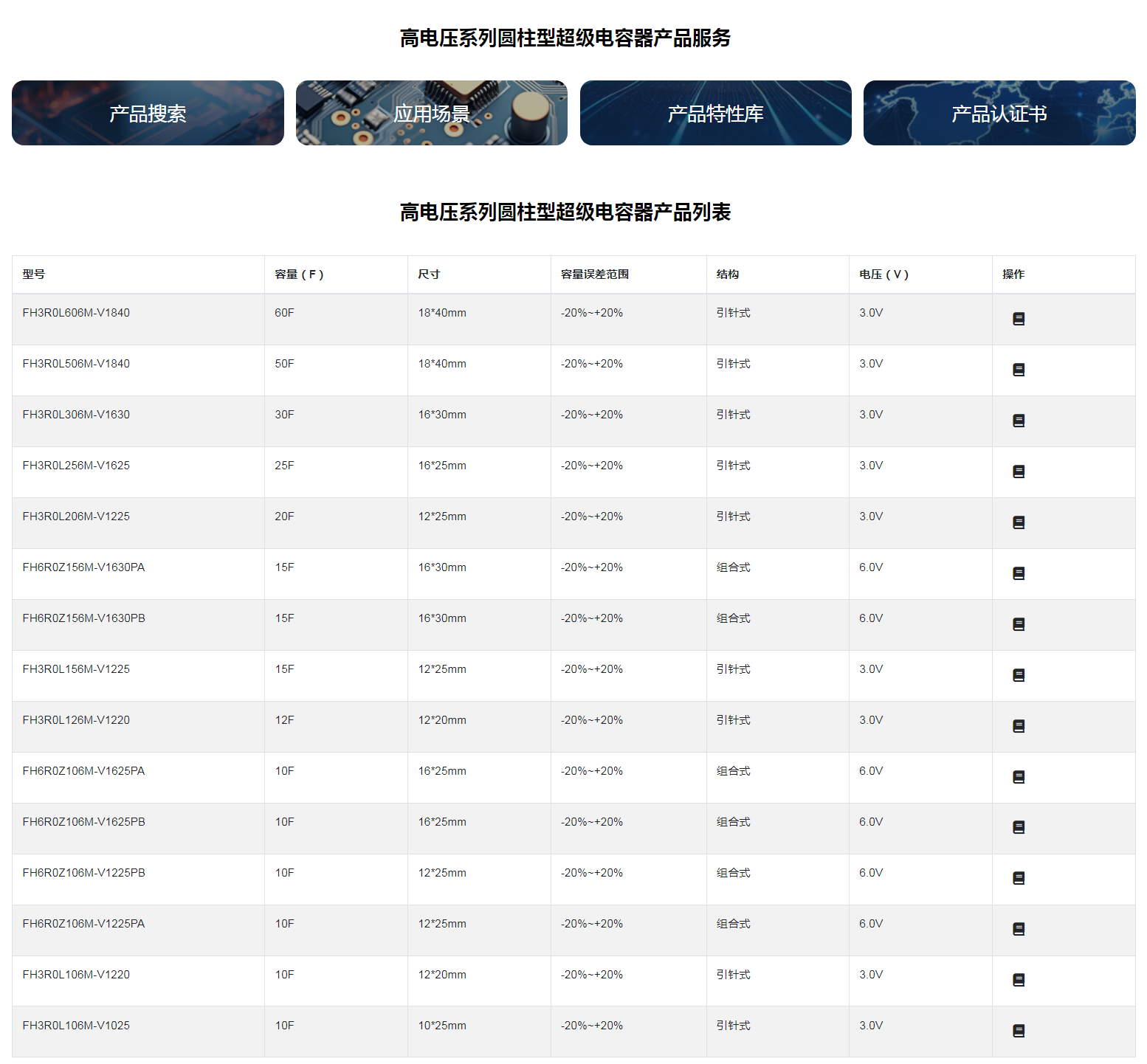
Task: Open the 应用场景 banner
Action: [x=432, y=113]
